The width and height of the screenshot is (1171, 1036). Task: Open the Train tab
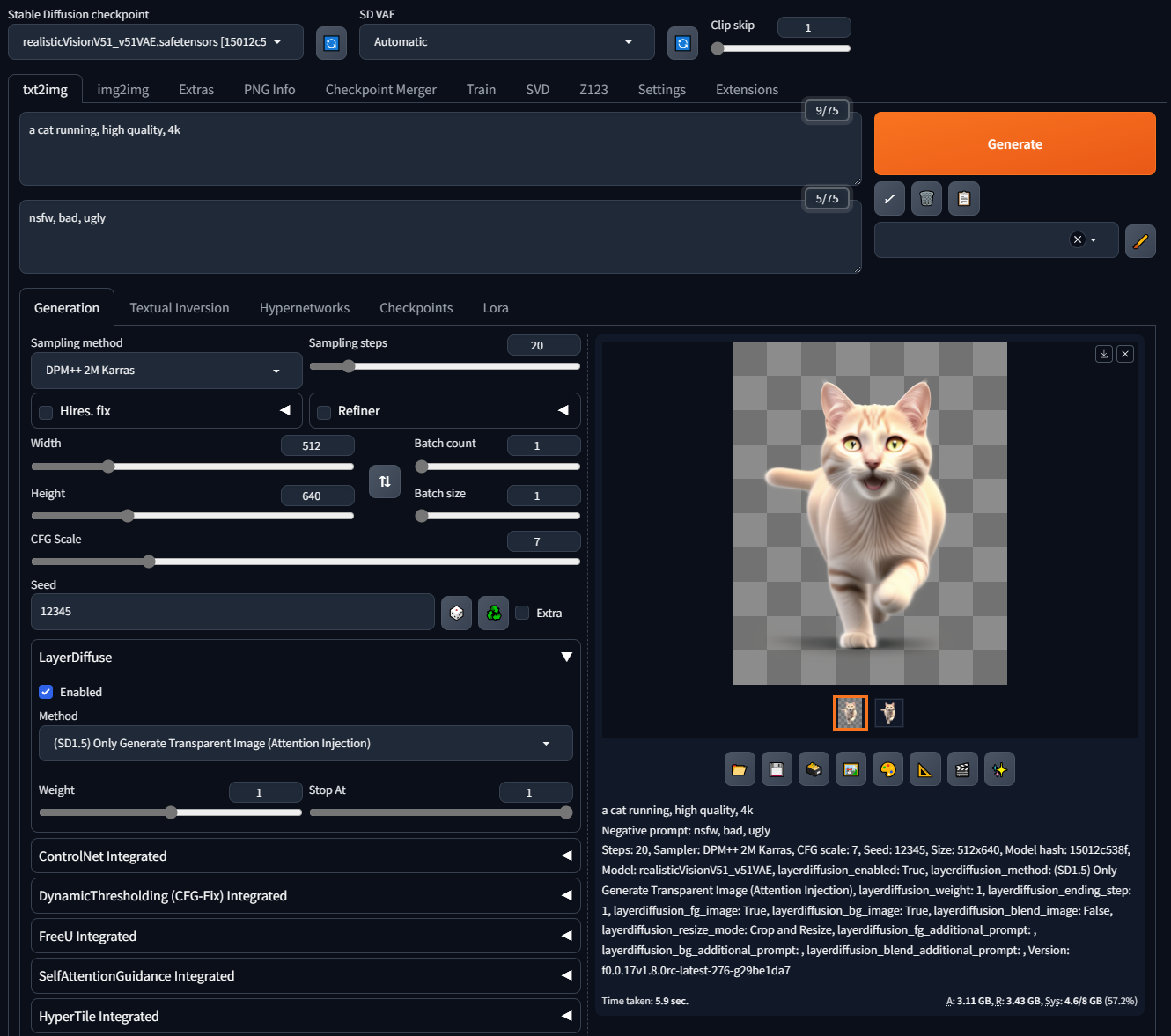[x=481, y=90]
